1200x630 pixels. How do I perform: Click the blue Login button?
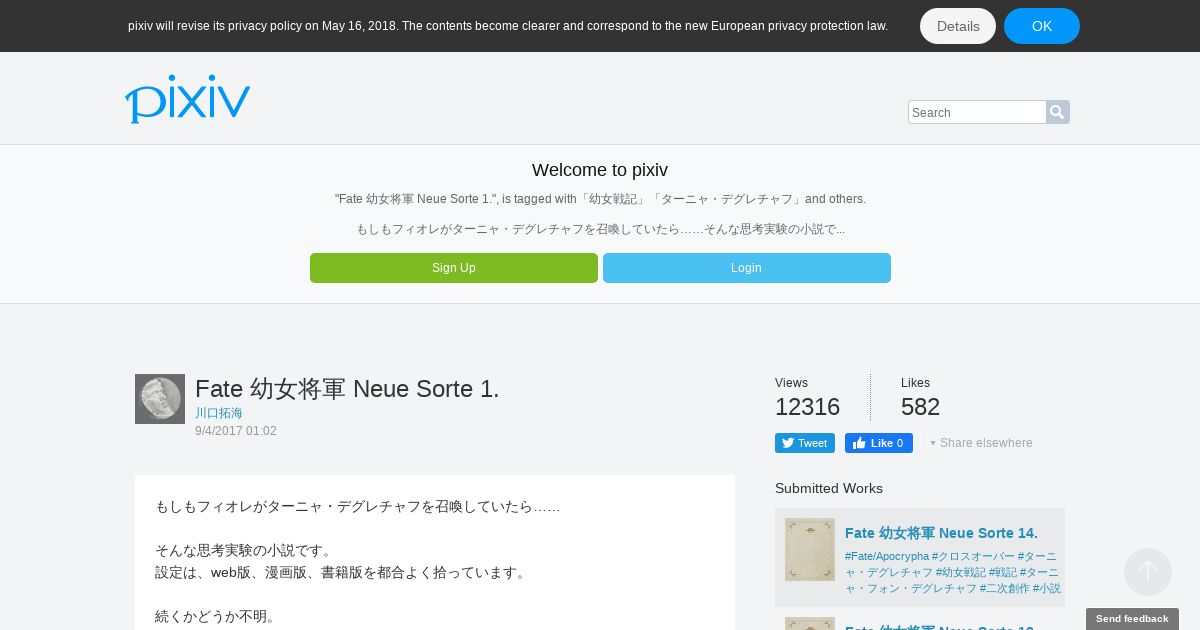pos(747,268)
